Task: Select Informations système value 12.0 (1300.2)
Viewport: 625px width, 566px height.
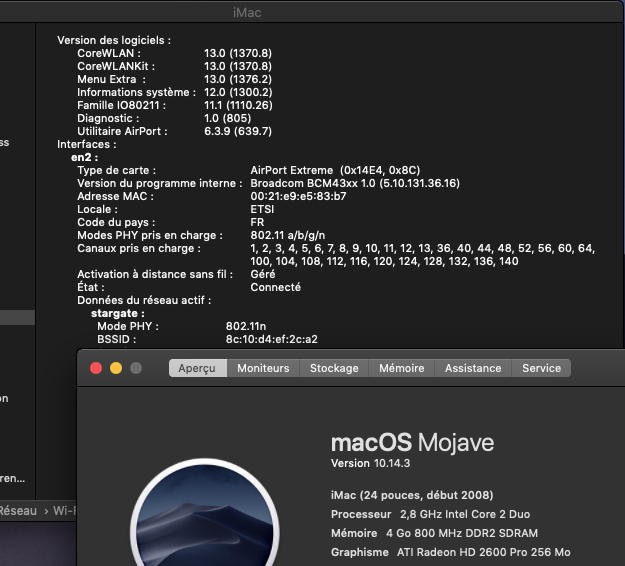Action: 238,92
